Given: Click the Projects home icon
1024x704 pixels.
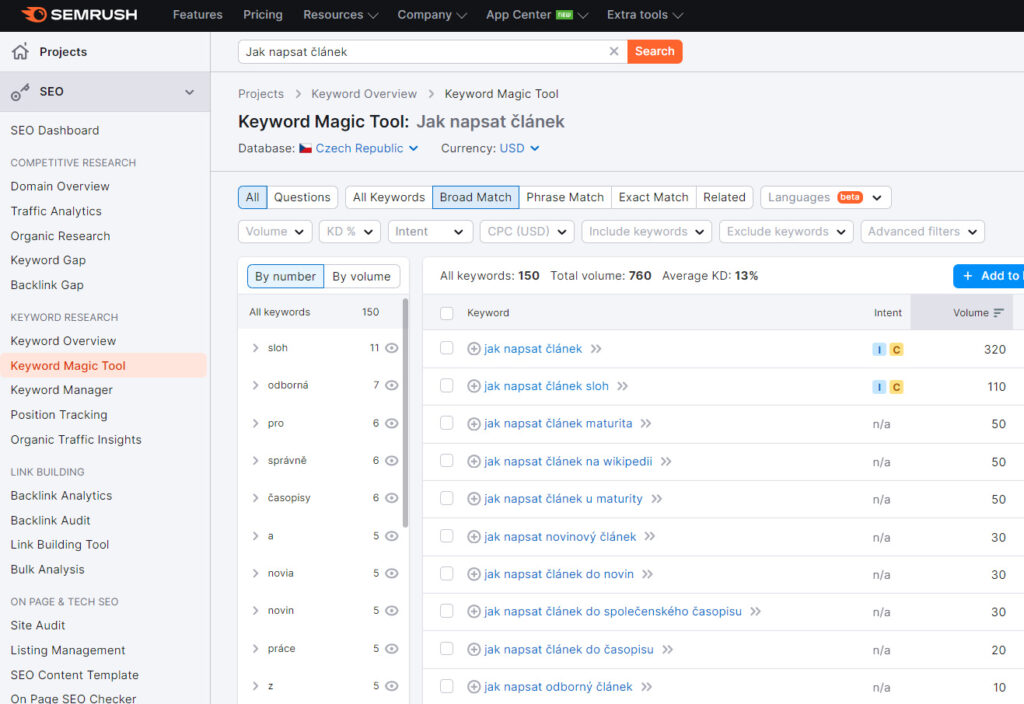Looking at the screenshot, I should 20,52.
